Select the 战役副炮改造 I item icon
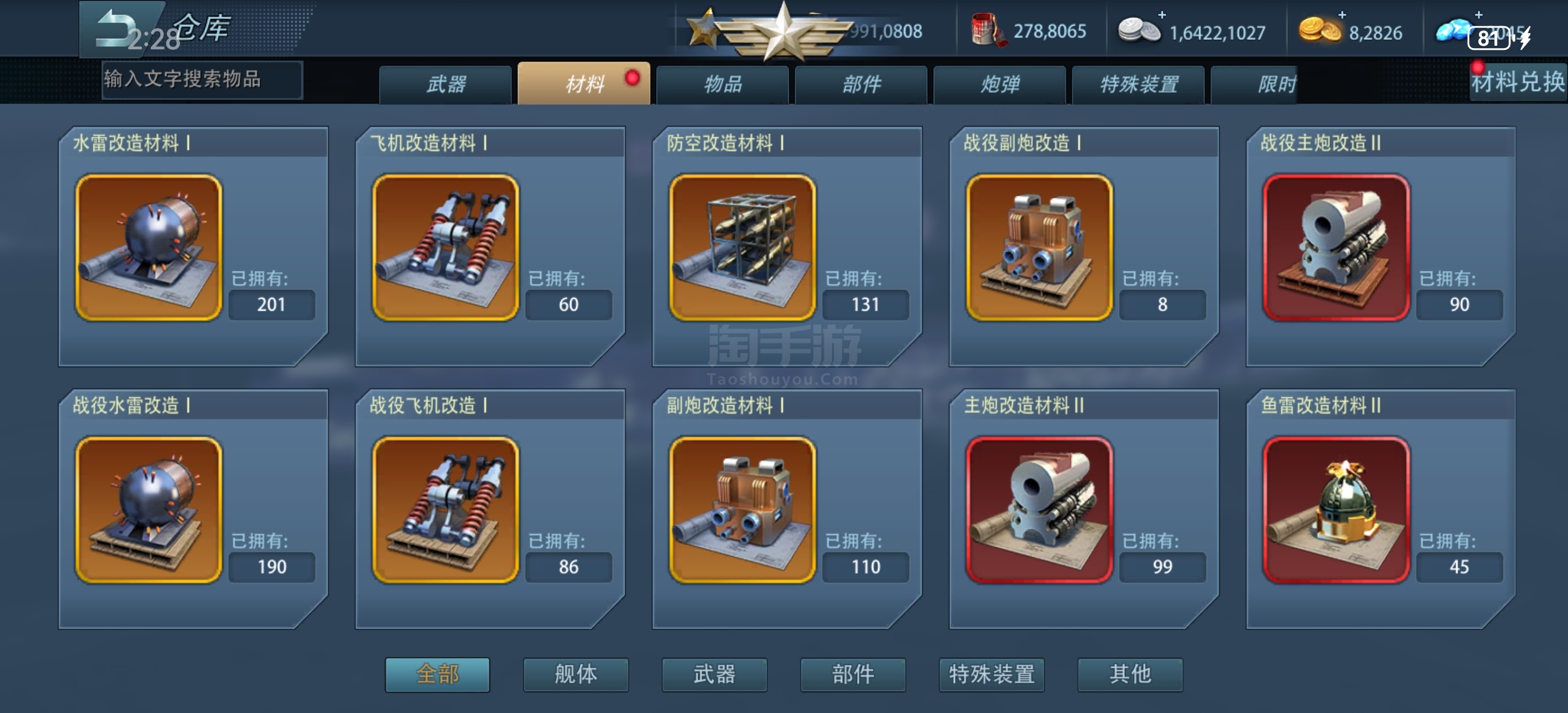This screenshot has width=1568, height=713. point(1039,248)
